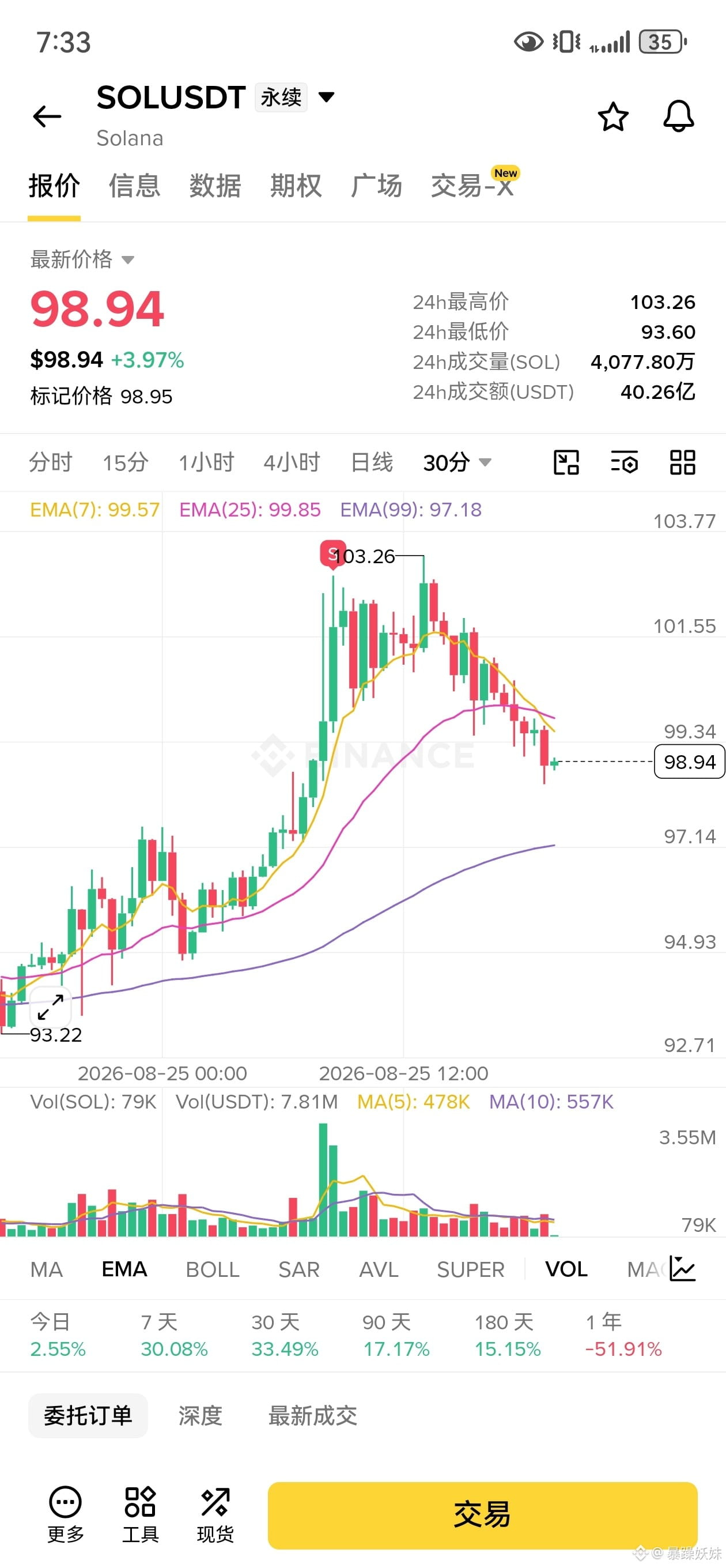726x1568 pixels.
Task: Open the grid layout icon
Action: 682,462
